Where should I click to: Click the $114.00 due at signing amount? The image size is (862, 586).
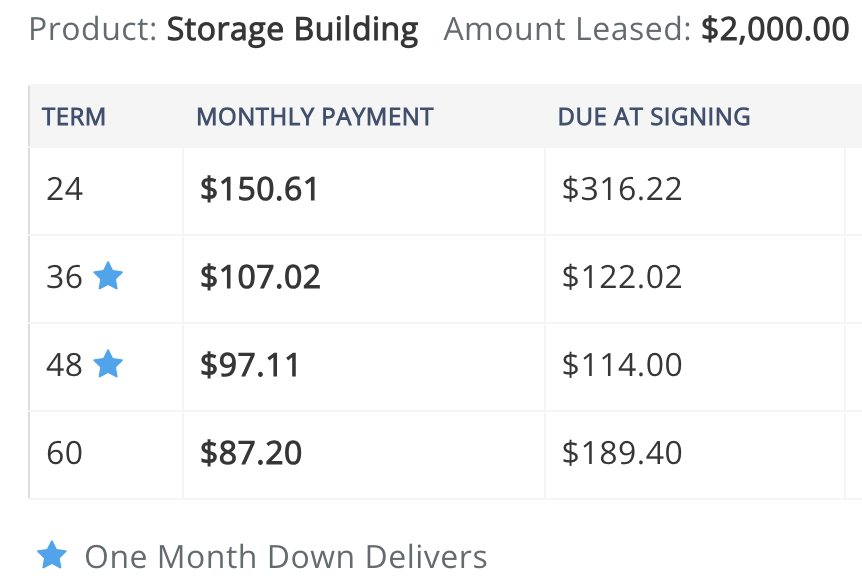[x=622, y=364]
